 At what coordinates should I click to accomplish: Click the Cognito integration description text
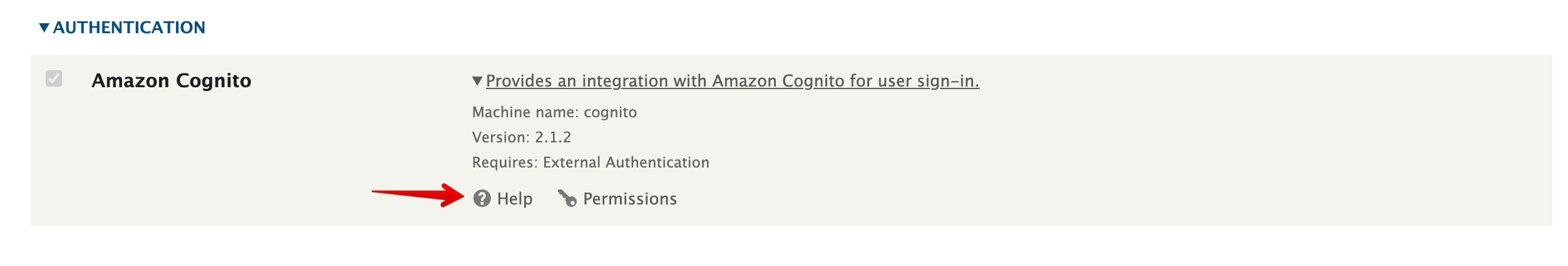(732, 81)
